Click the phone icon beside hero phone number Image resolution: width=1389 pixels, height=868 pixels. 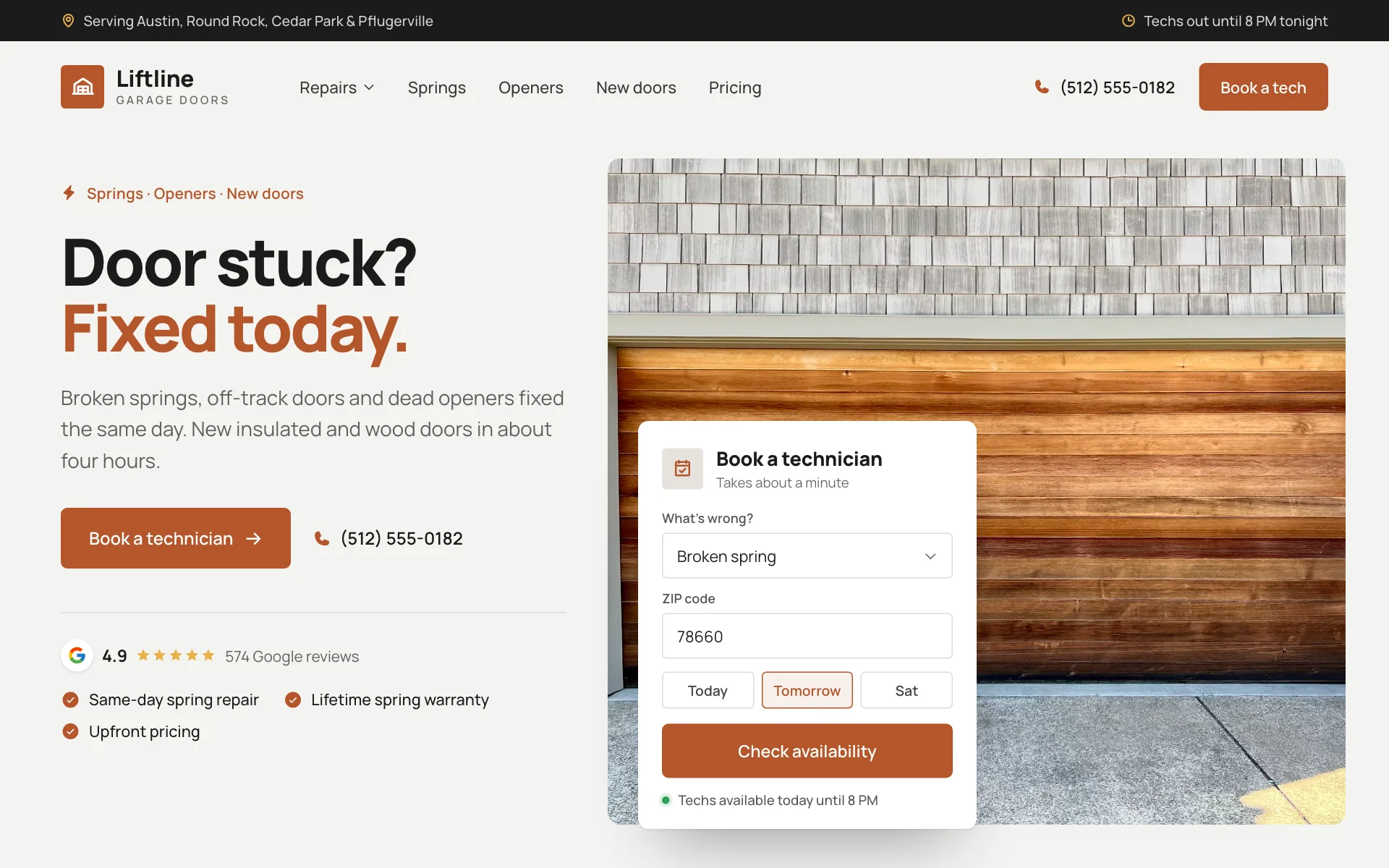click(x=322, y=538)
